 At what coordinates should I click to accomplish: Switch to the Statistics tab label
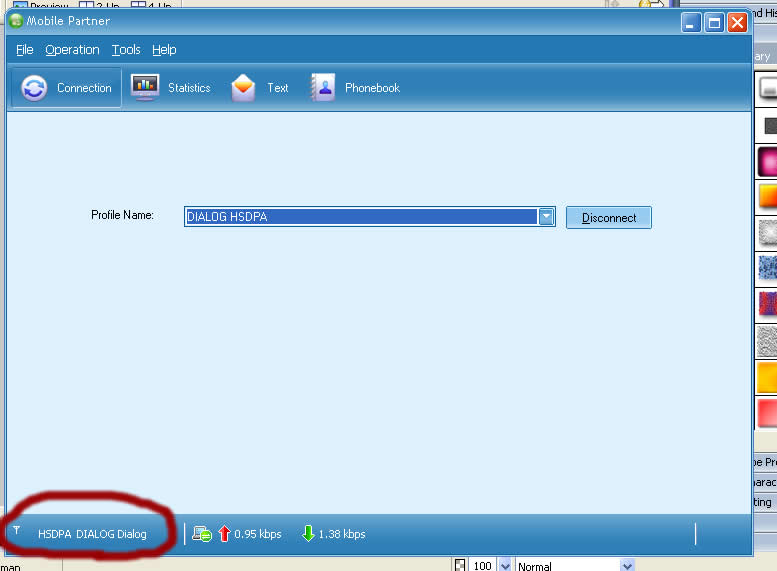[x=189, y=88]
